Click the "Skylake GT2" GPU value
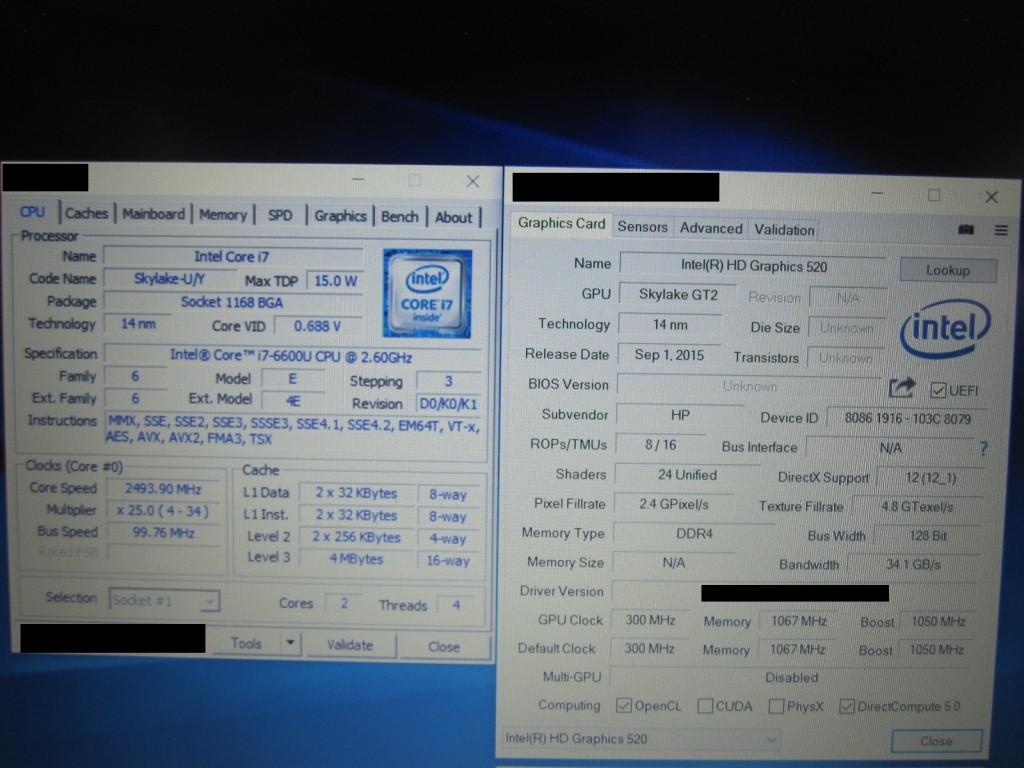Image resolution: width=1024 pixels, height=768 pixels. point(678,295)
